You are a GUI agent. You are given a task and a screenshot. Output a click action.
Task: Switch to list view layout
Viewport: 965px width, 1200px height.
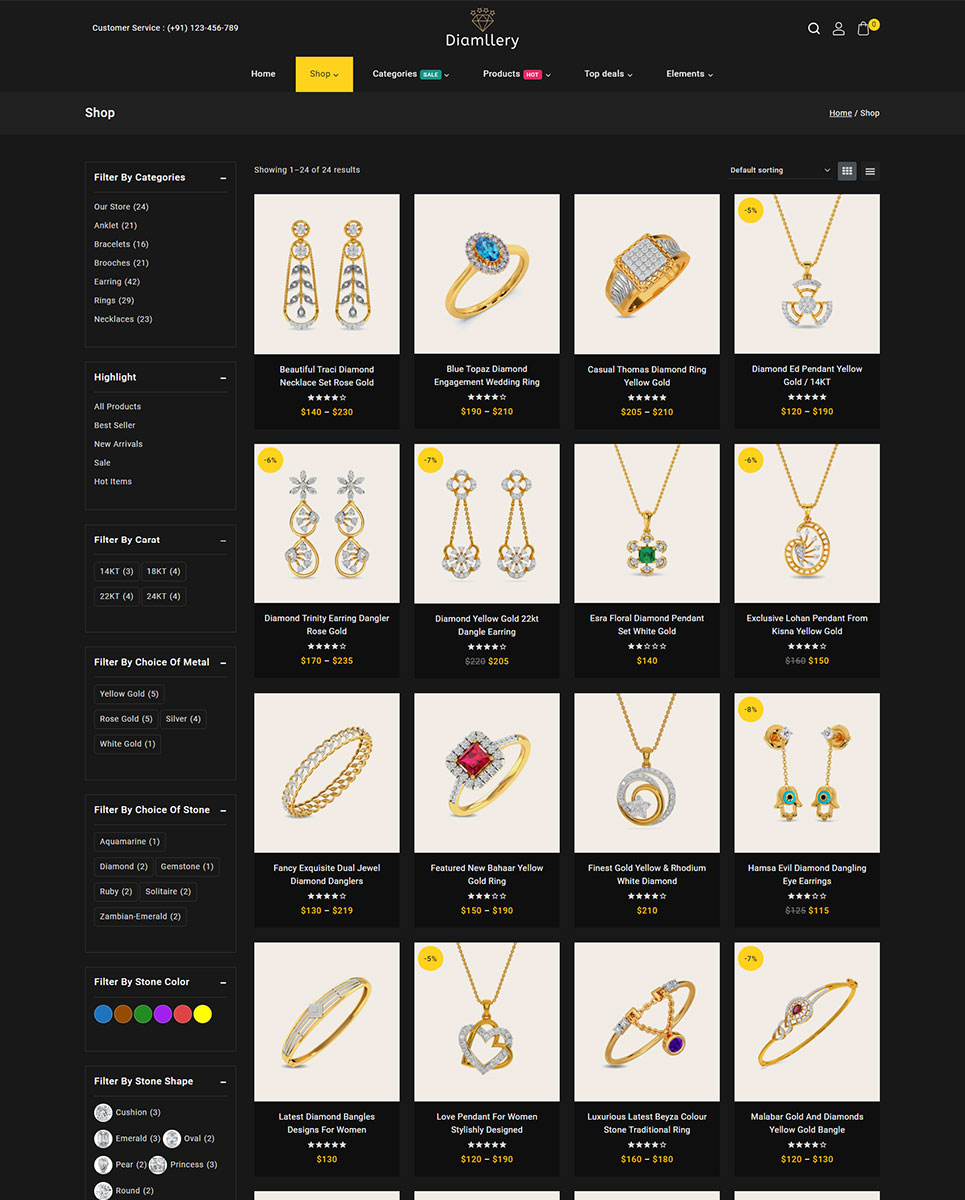click(x=870, y=171)
